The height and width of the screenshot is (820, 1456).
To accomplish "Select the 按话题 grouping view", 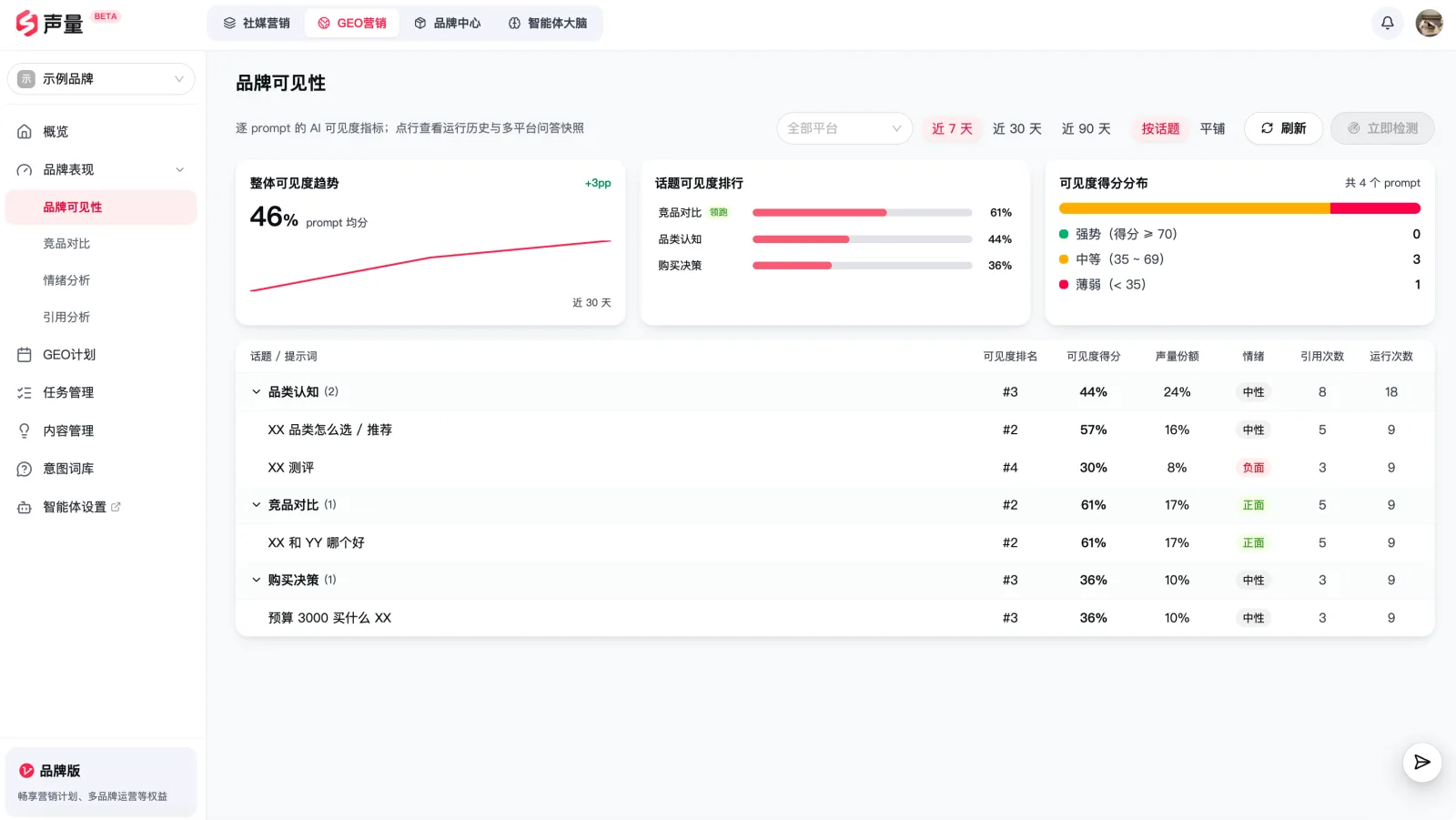I will pyautogui.click(x=1160, y=129).
